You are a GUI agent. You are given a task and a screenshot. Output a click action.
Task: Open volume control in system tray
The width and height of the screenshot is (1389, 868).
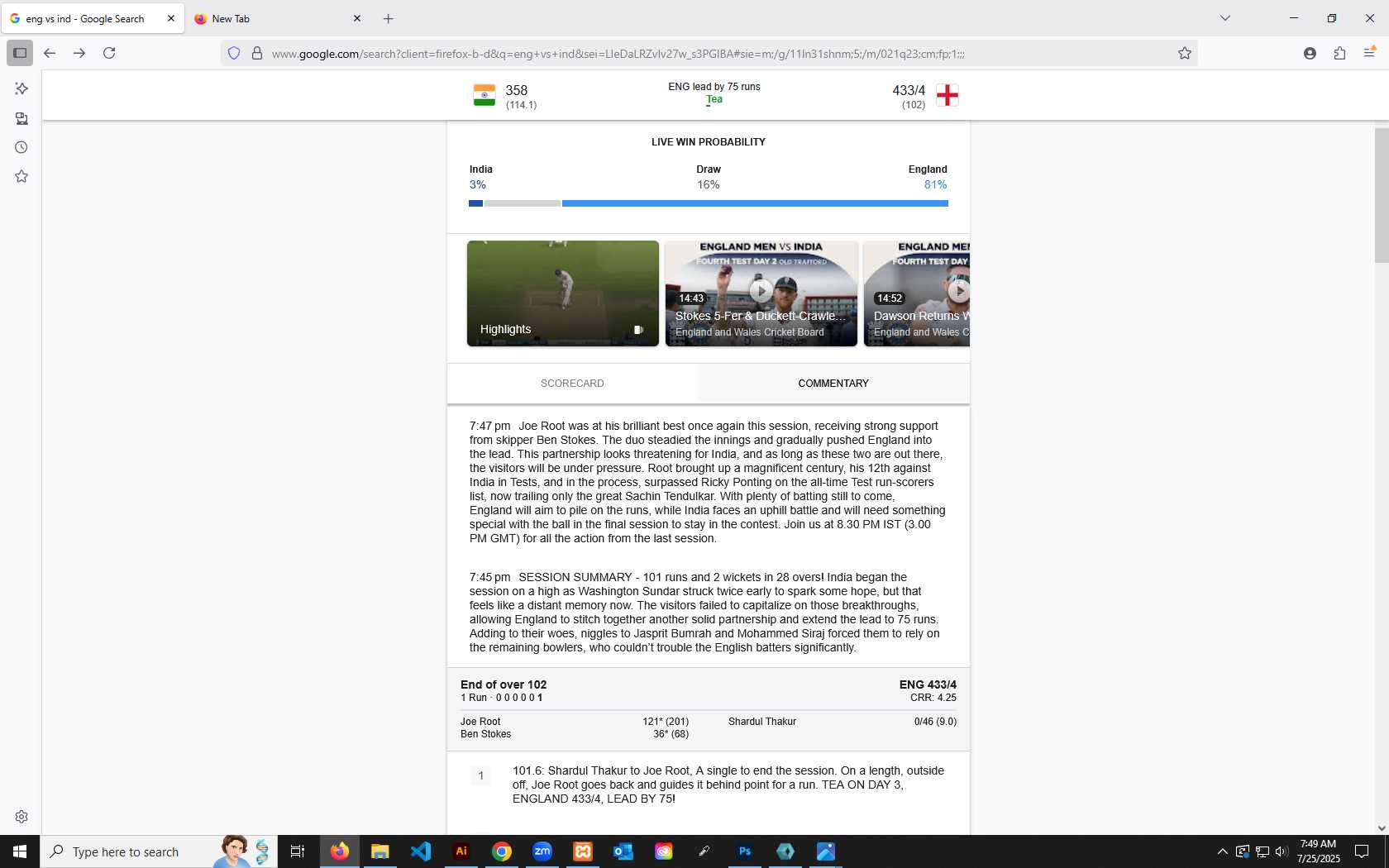click(1282, 851)
